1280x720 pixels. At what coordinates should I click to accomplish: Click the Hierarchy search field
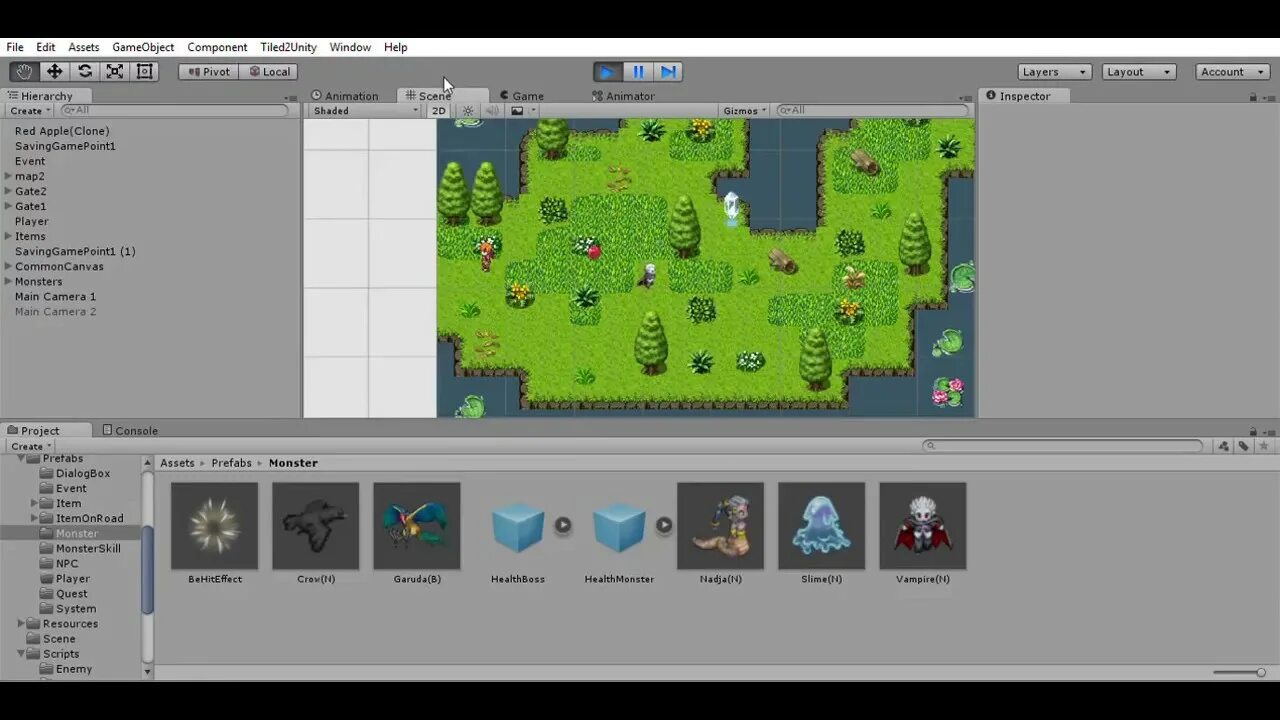(x=176, y=111)
